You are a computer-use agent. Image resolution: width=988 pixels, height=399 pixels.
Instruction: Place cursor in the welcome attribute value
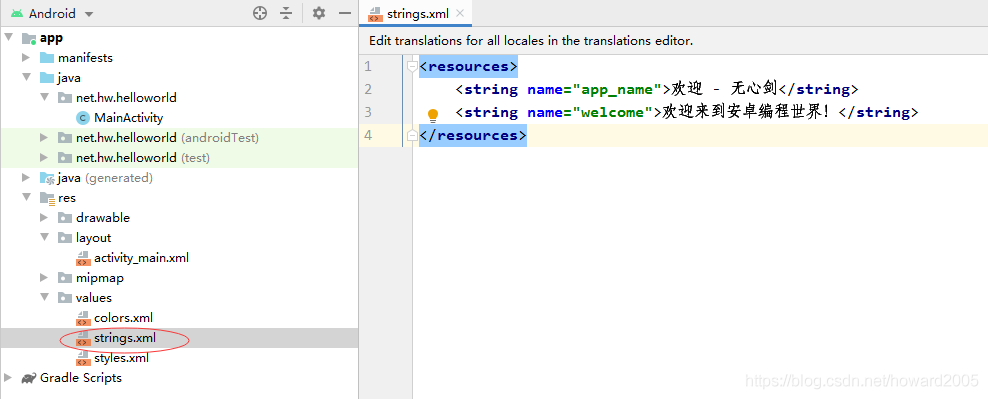click(x=612, y=113)
